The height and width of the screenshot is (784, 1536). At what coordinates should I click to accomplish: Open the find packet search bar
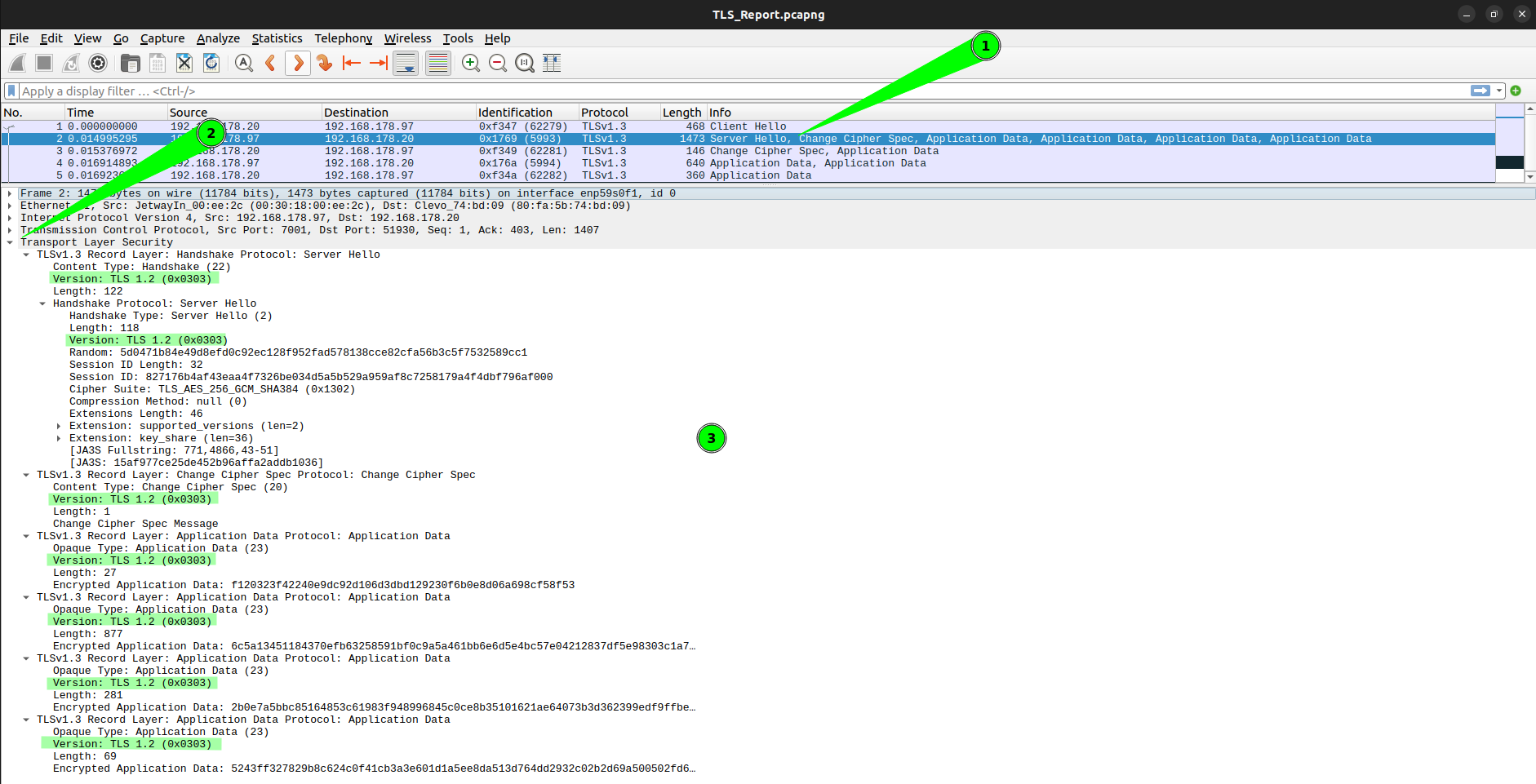pyautogui.click(x=243, y=63)
